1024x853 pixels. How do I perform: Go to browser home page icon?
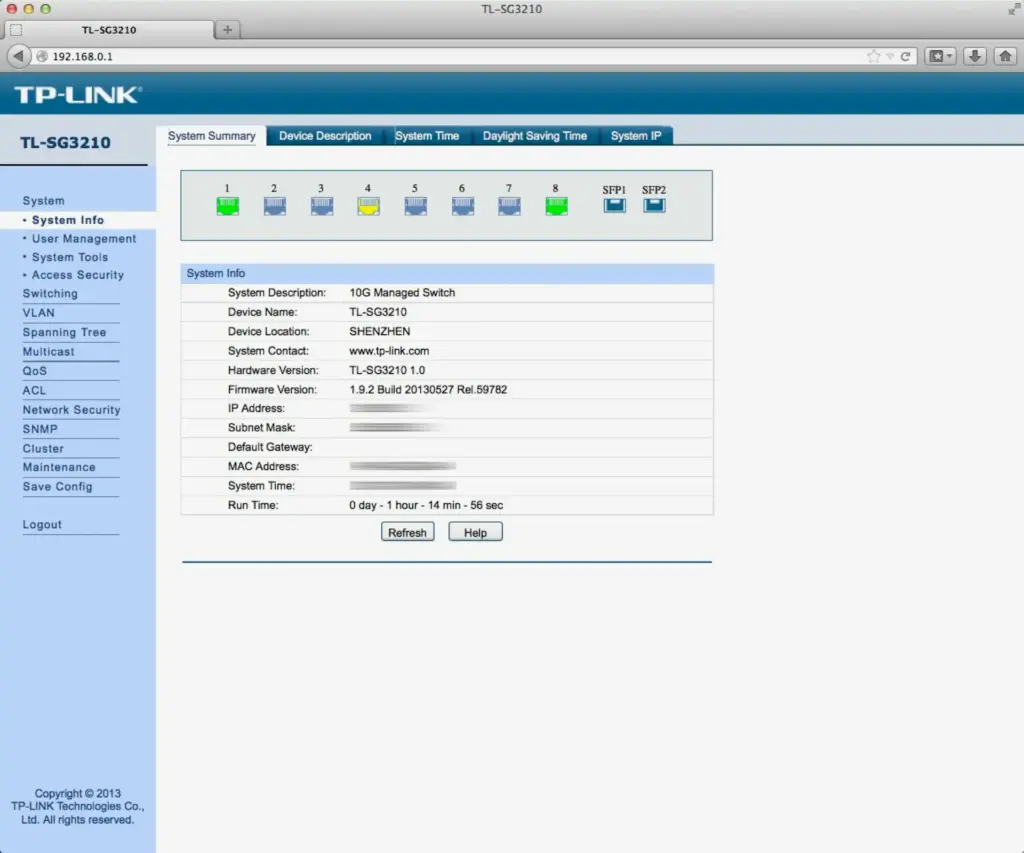1005,56
